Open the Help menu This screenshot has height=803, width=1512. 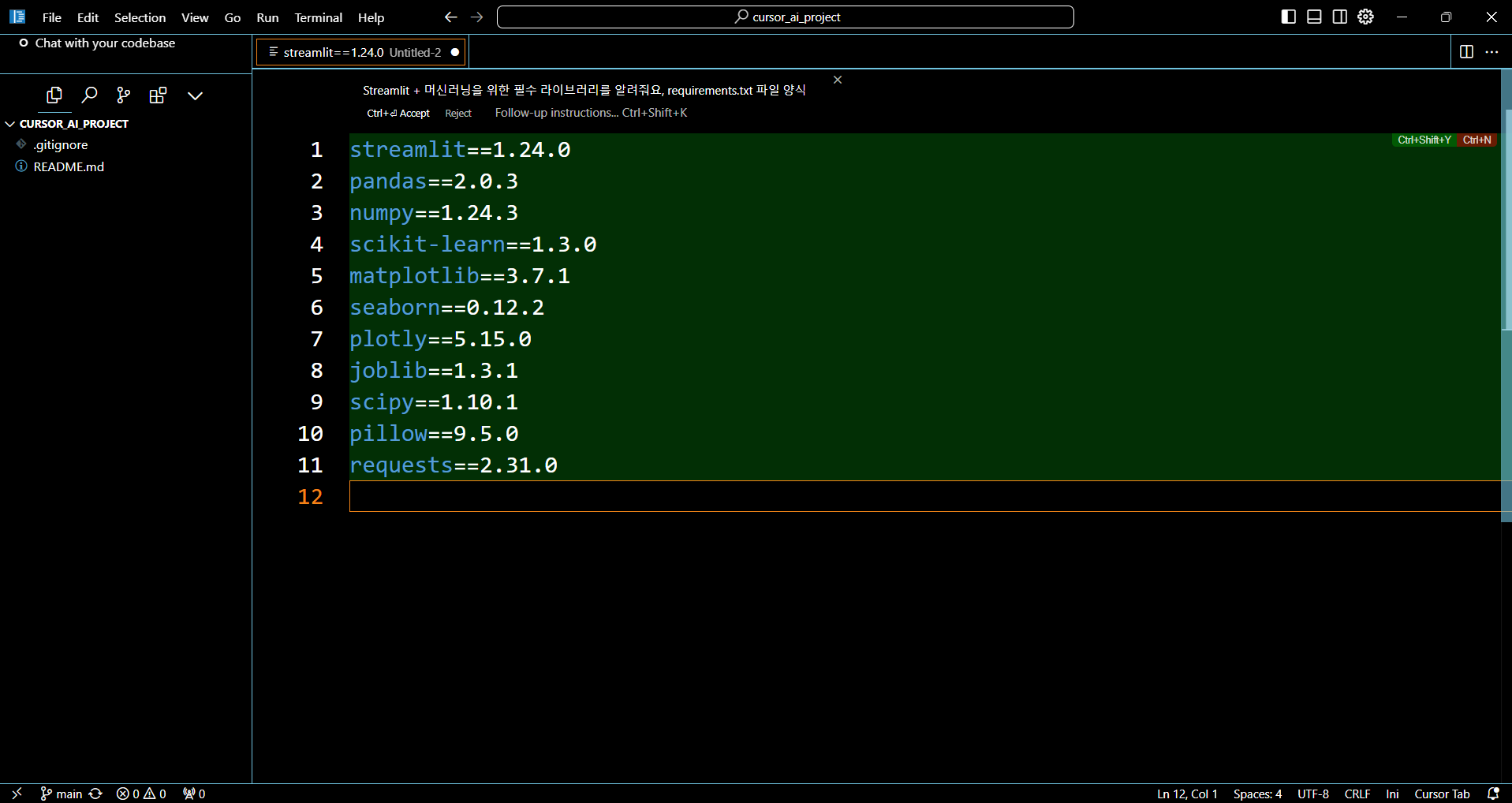pyautogui.click(x=371, y=17)
